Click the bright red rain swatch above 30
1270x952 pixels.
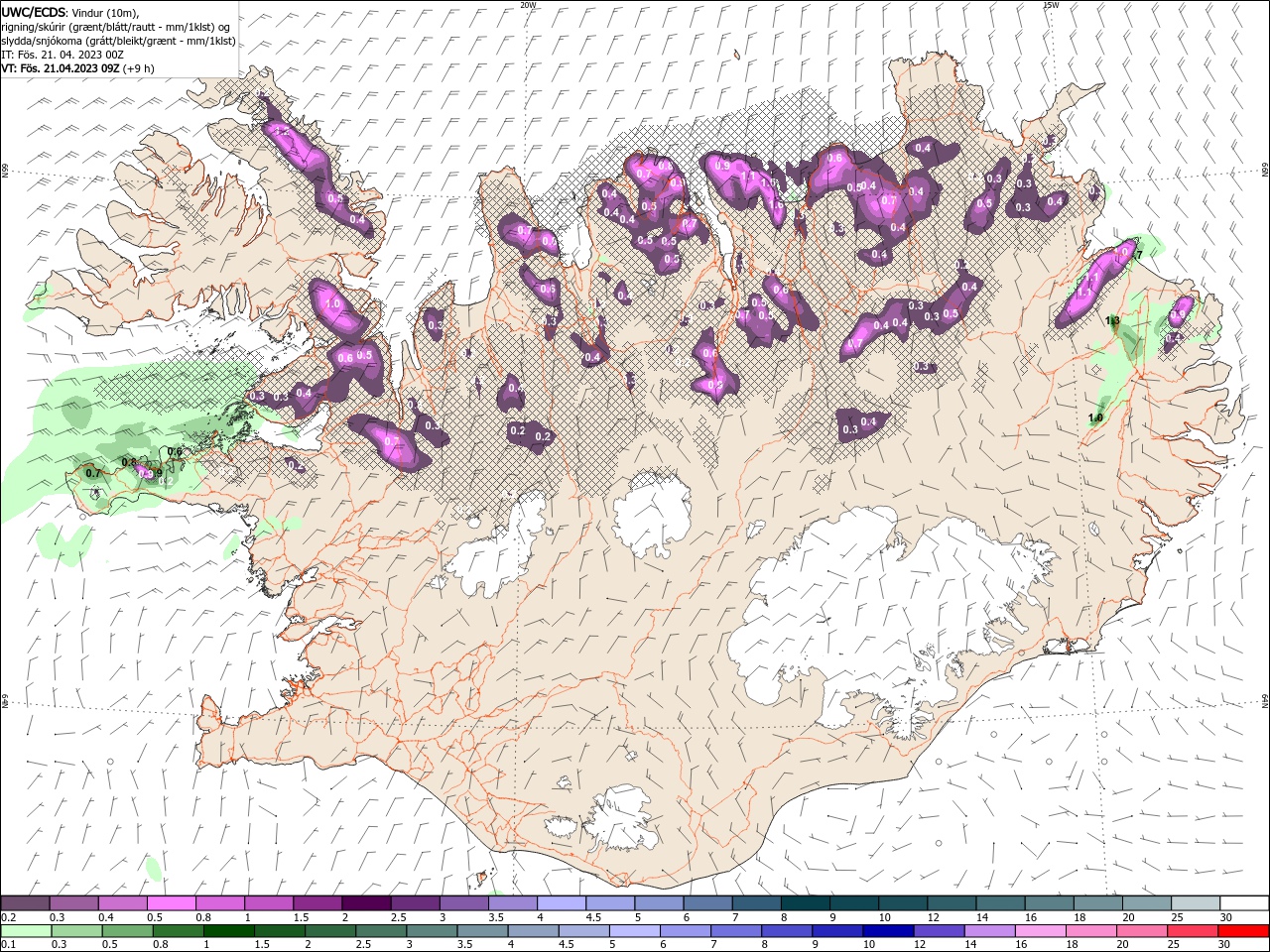tap(1243, 931)
